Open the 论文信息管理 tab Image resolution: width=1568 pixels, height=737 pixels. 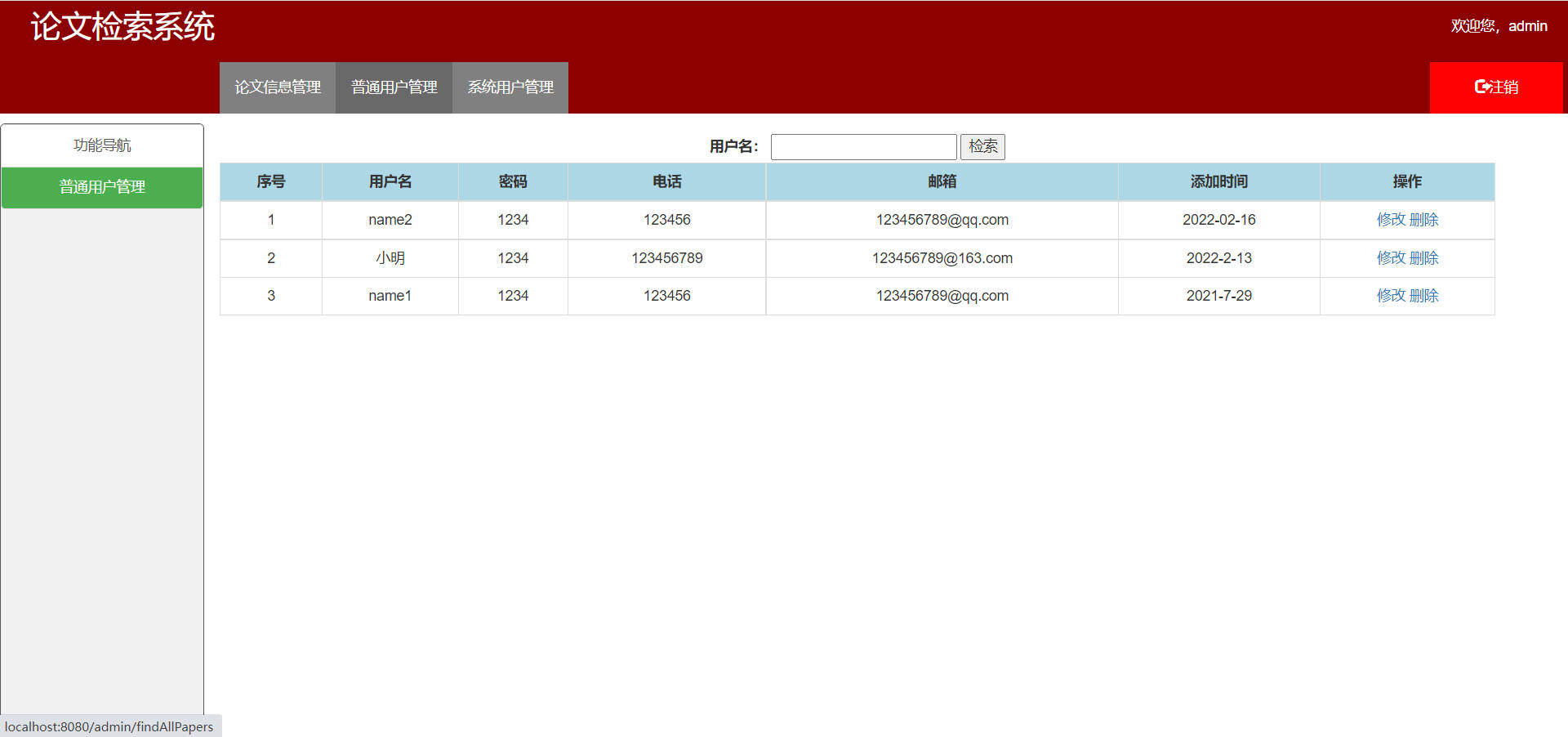click(278, 87)
